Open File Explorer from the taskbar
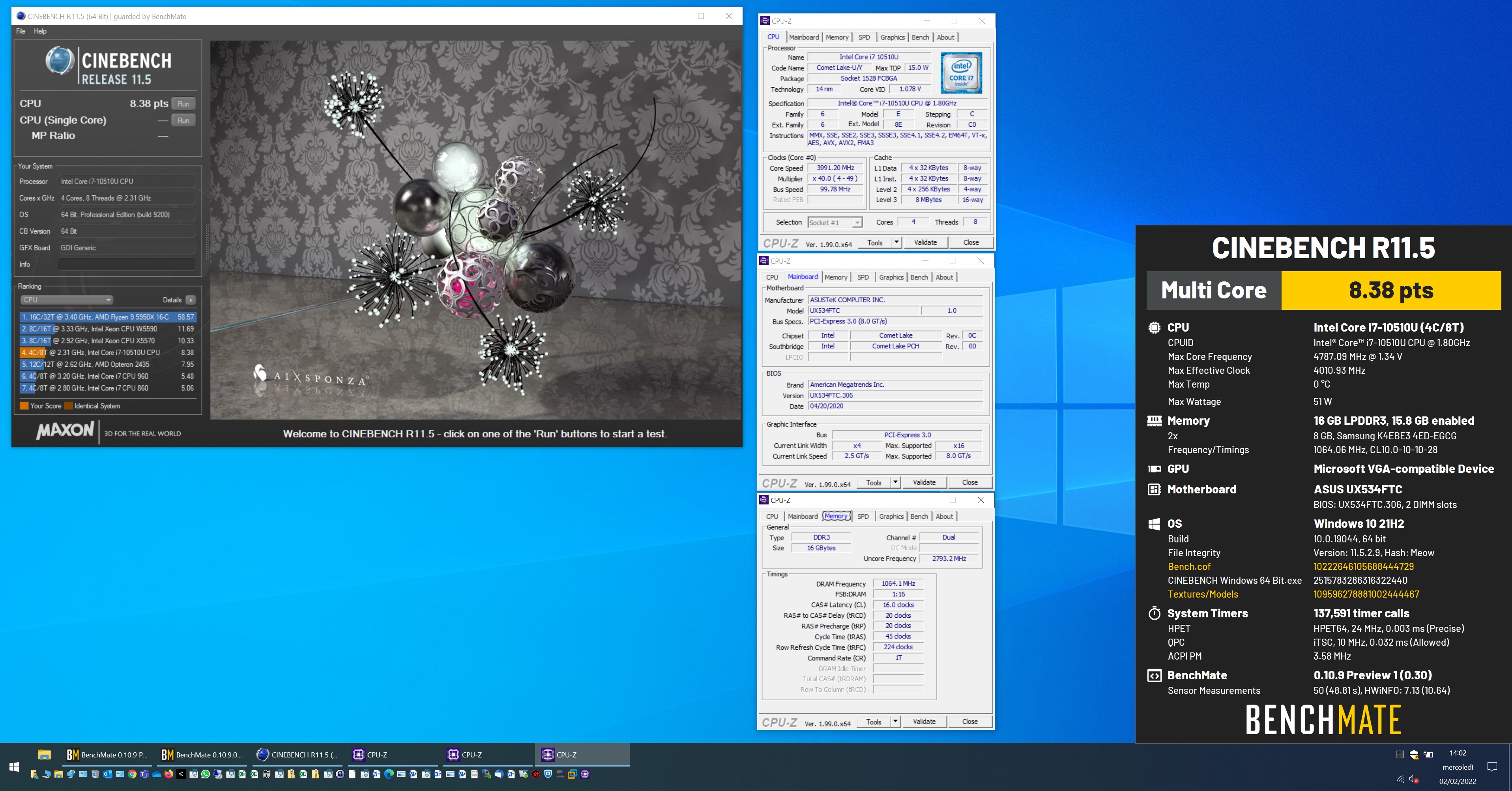 click(x=45, y=755)
